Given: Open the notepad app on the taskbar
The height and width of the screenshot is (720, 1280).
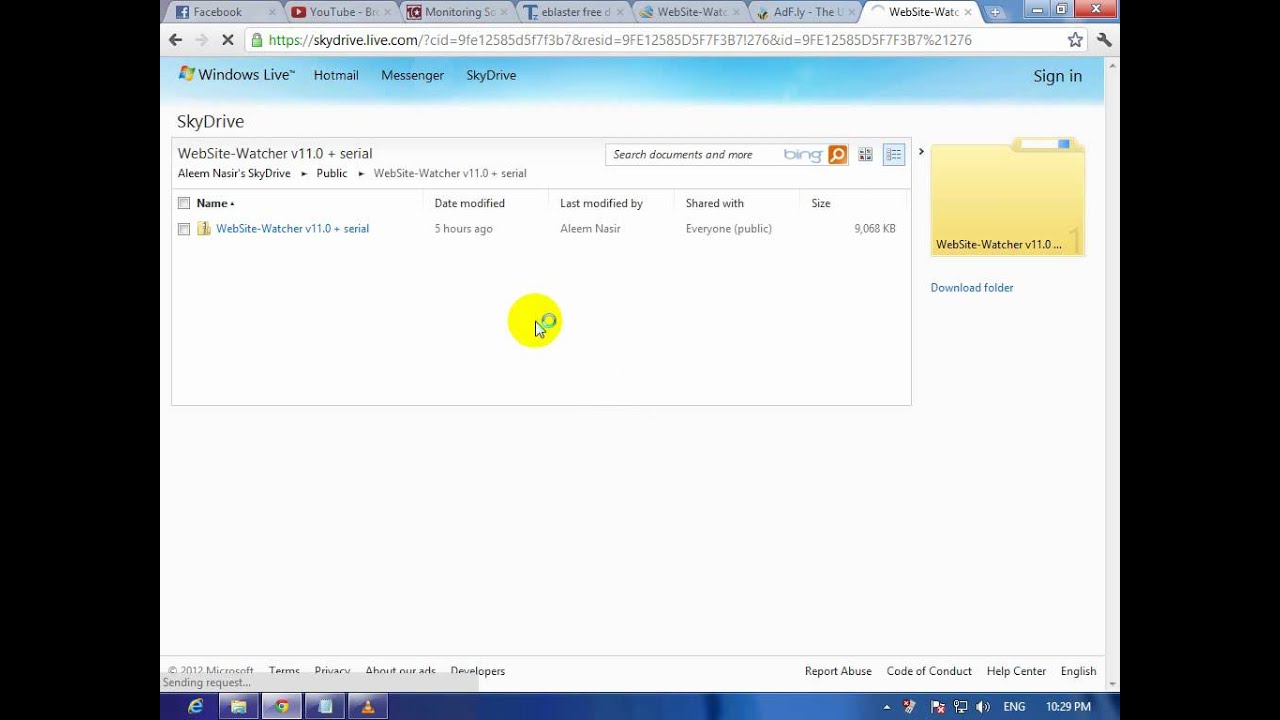Looking at the screenshot, I should pos(325,706).
